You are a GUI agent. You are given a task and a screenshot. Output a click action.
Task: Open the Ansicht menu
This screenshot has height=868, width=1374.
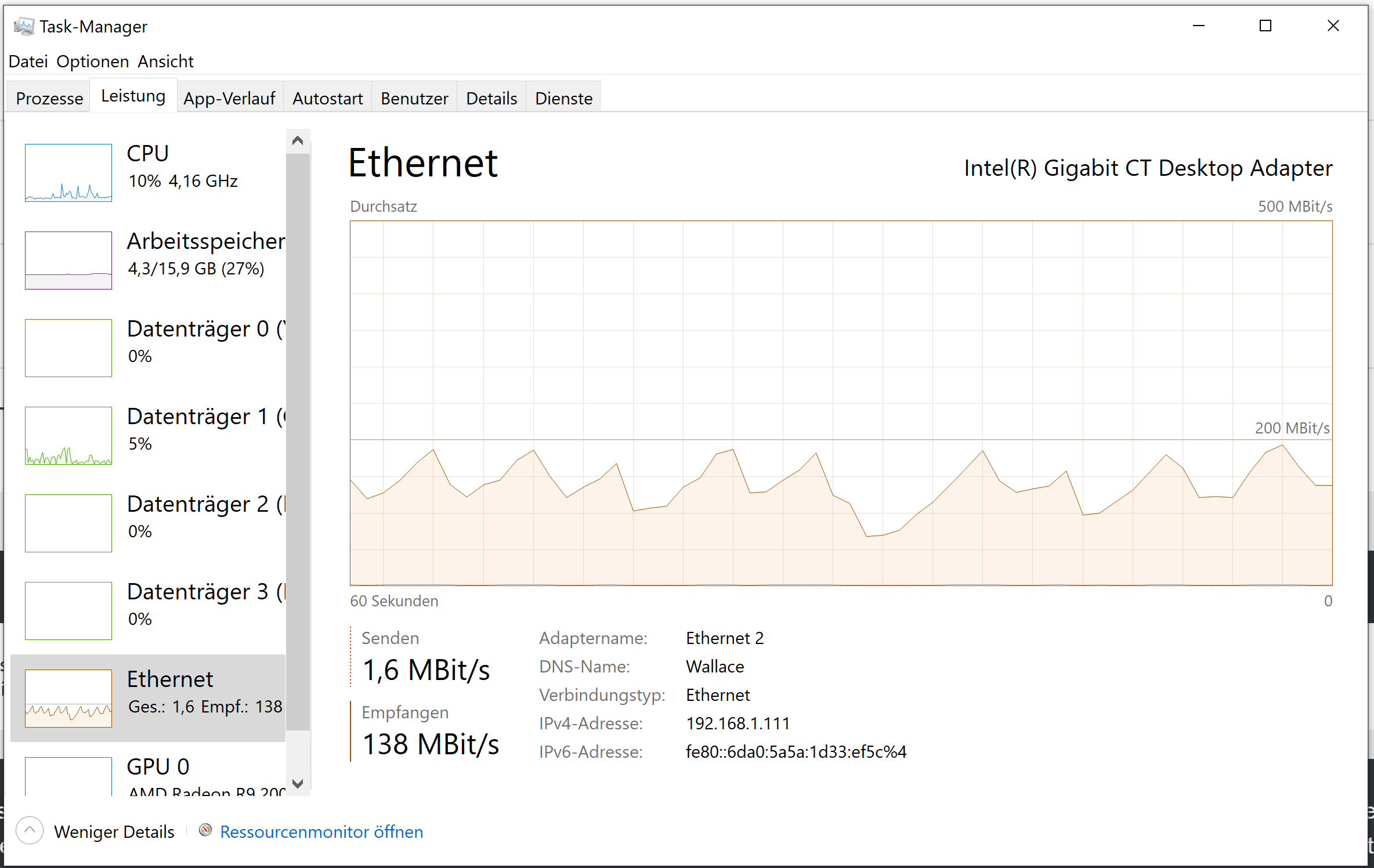click(165, 61)
